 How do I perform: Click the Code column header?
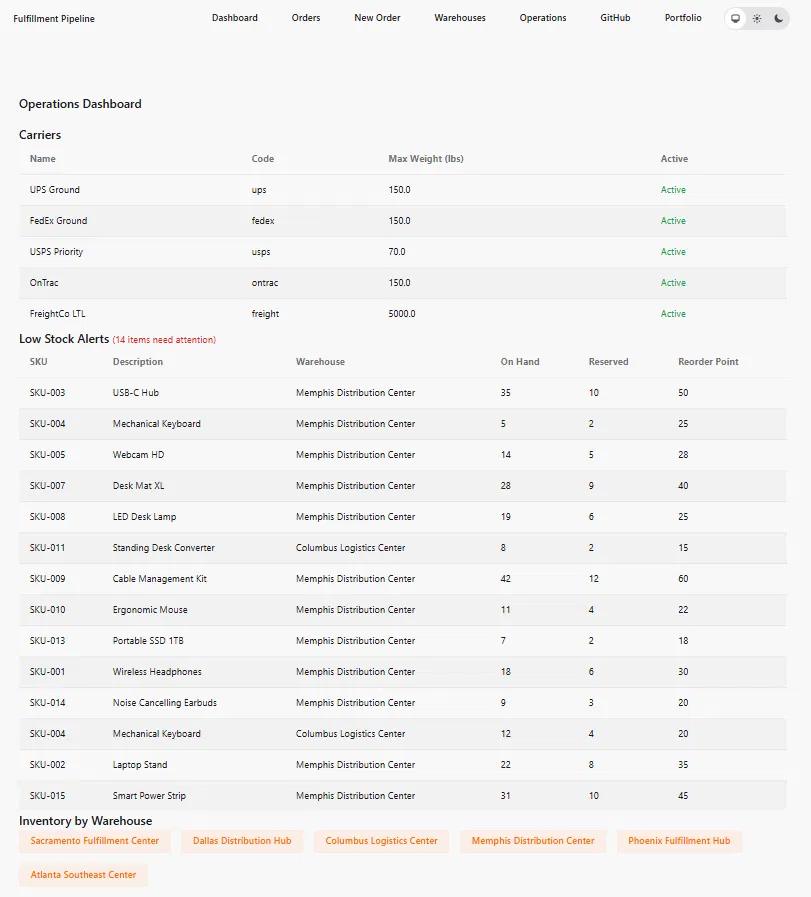pos(263,159)
